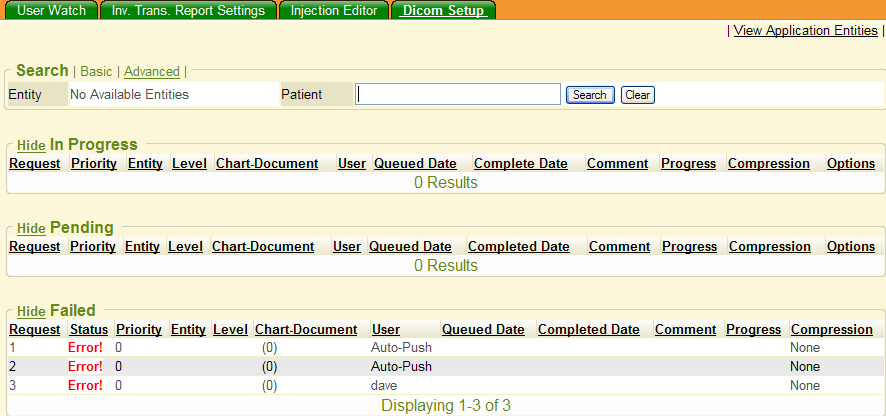Open View Application Entities link
Screen dimensions: 886x416
tap(805, 31)
